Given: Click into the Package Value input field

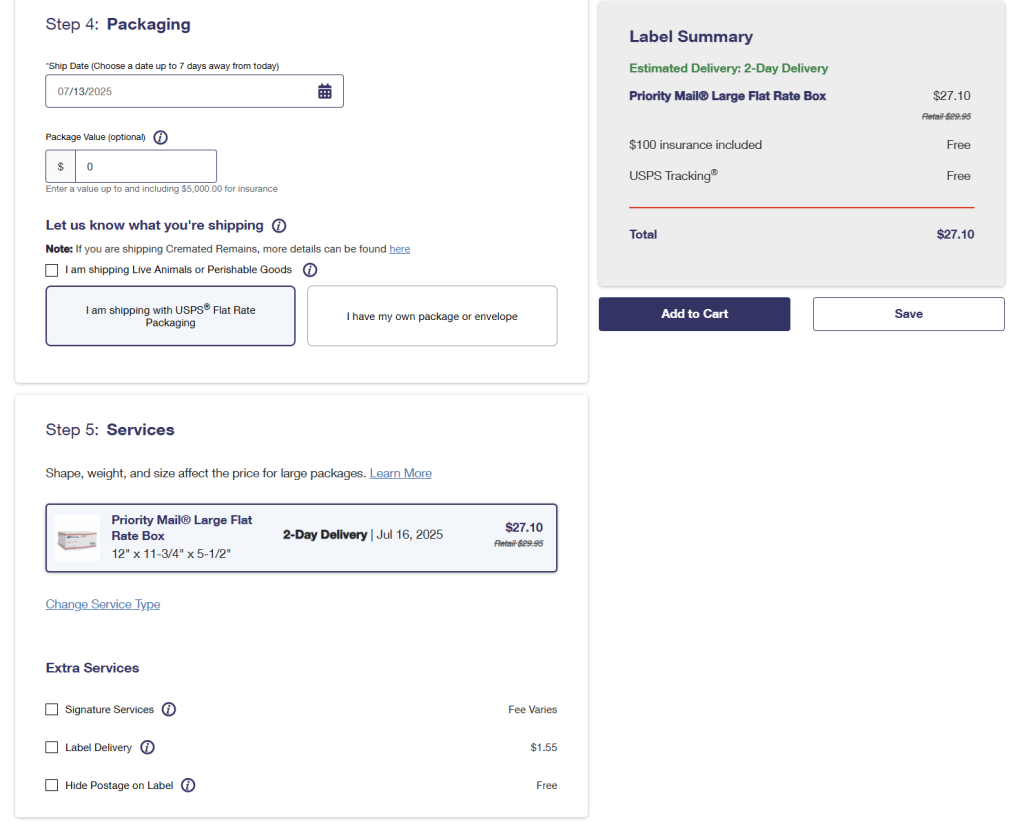Looking at the screenshot, I should tap(145, 166).
